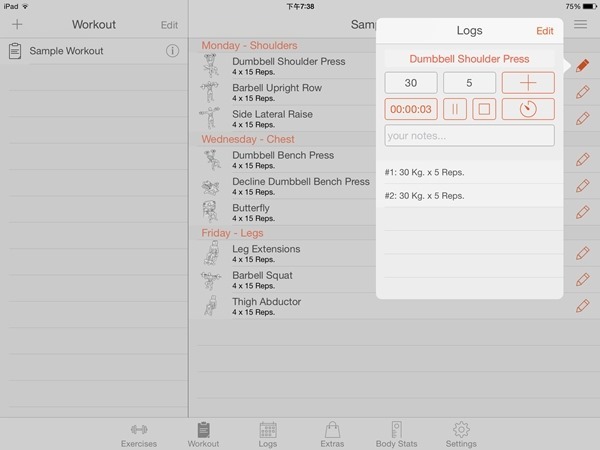Click the Barbell Squat exercise thumbnail

coord(211,280)
